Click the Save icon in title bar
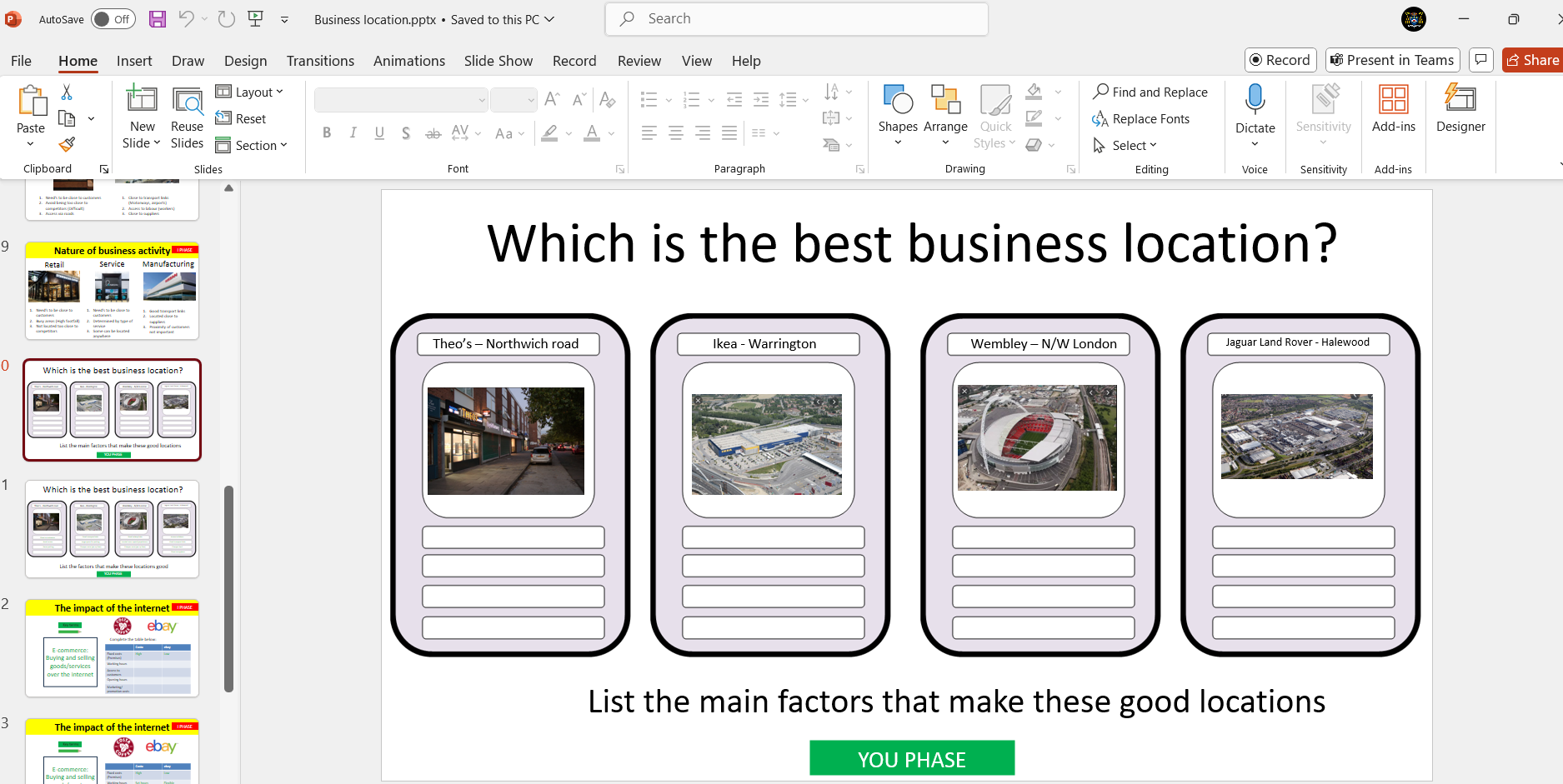Viewport: 1563px width, 784px height. tap(158, 19)
